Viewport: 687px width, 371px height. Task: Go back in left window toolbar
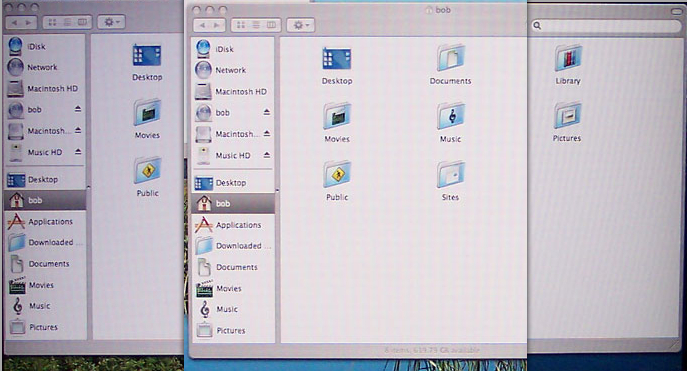(14, 22)
